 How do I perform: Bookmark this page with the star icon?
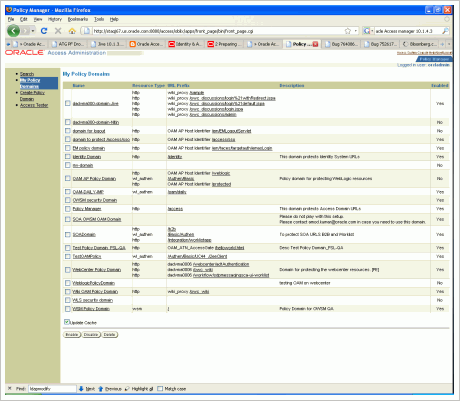coord(348,31)
